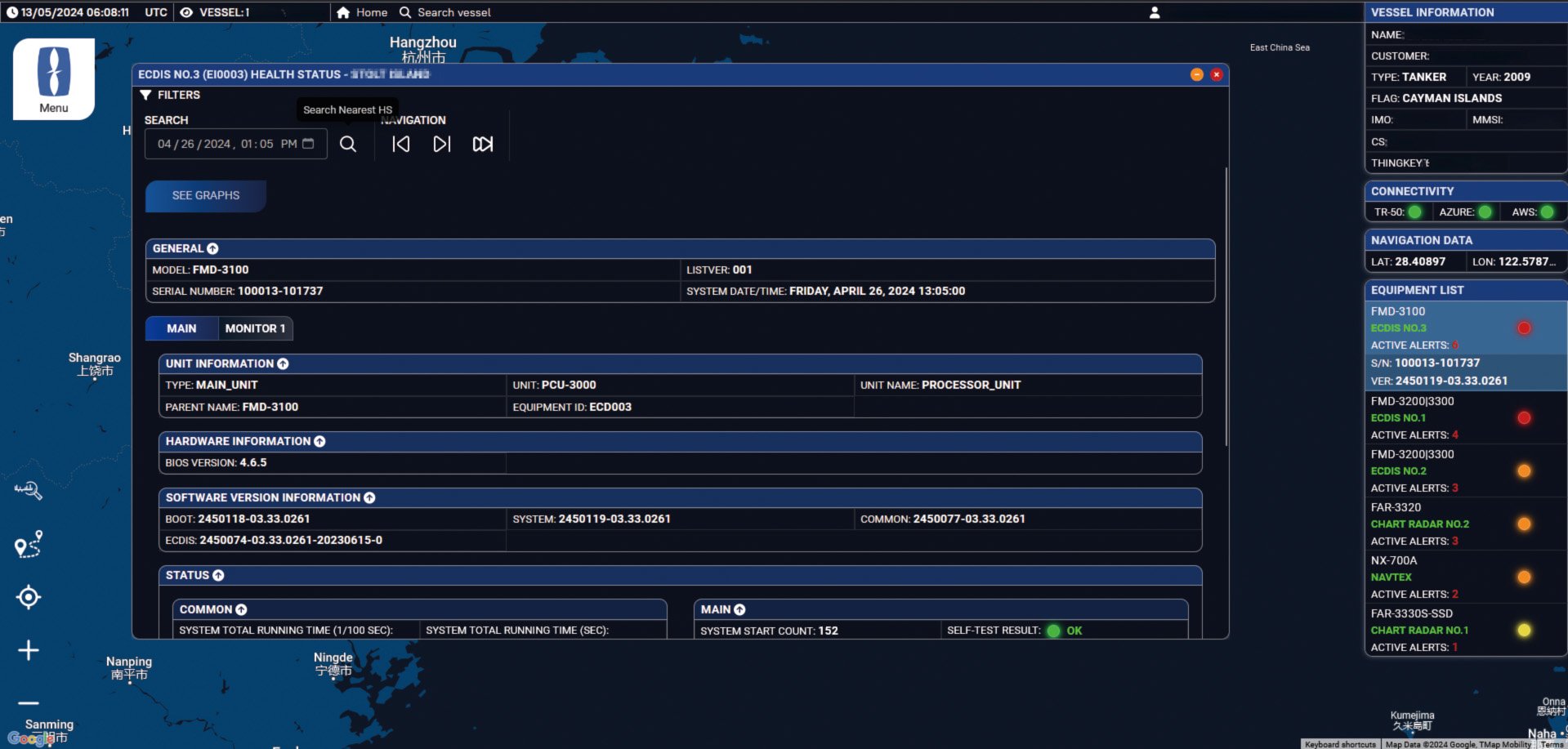Click the Home icon in top bar
The height and width of the screenshot is (749, 1568).
tap(343, 12)
